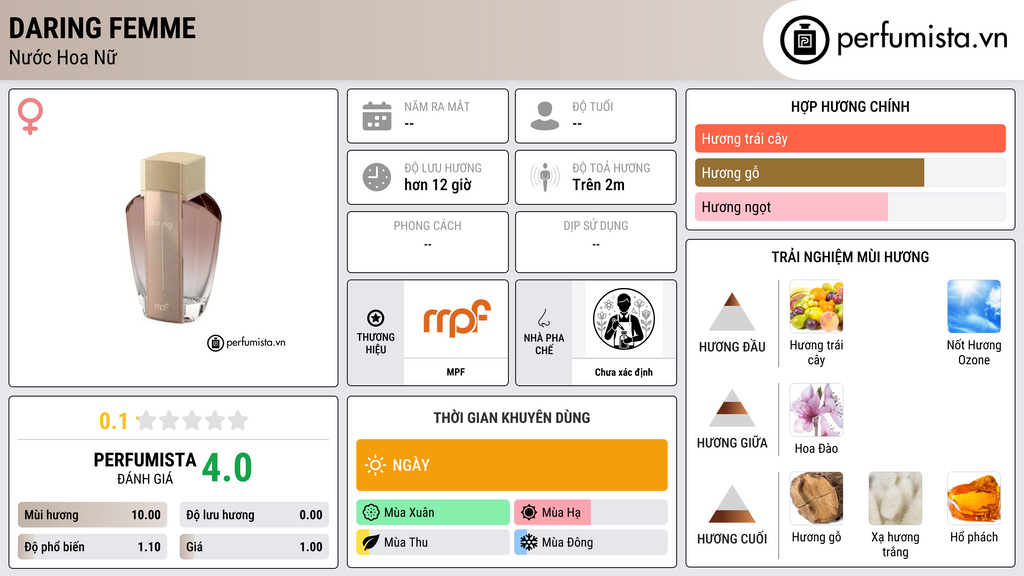
Task: Click the calendar icon for Năm ra mắt
Action: [377, 116]
